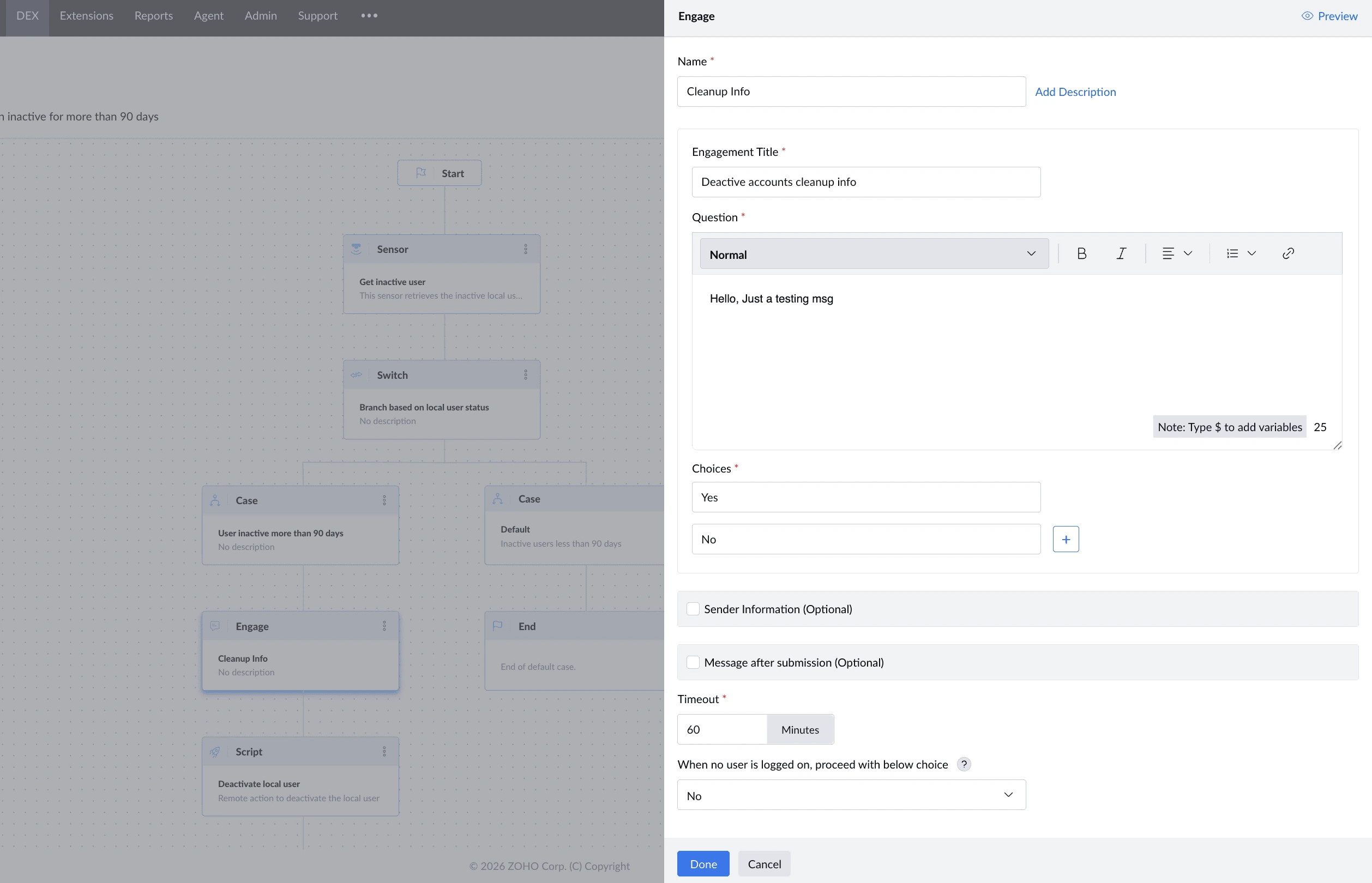Click the Done button
The width and height of the screenshot is (1372, 883).
(x=703, y=863)
